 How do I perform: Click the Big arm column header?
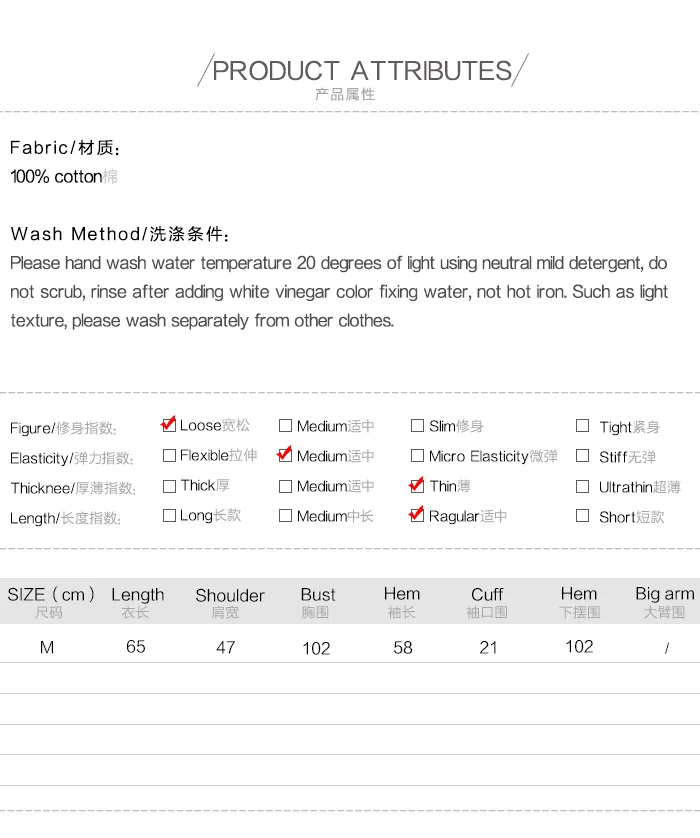click(665, 601)
